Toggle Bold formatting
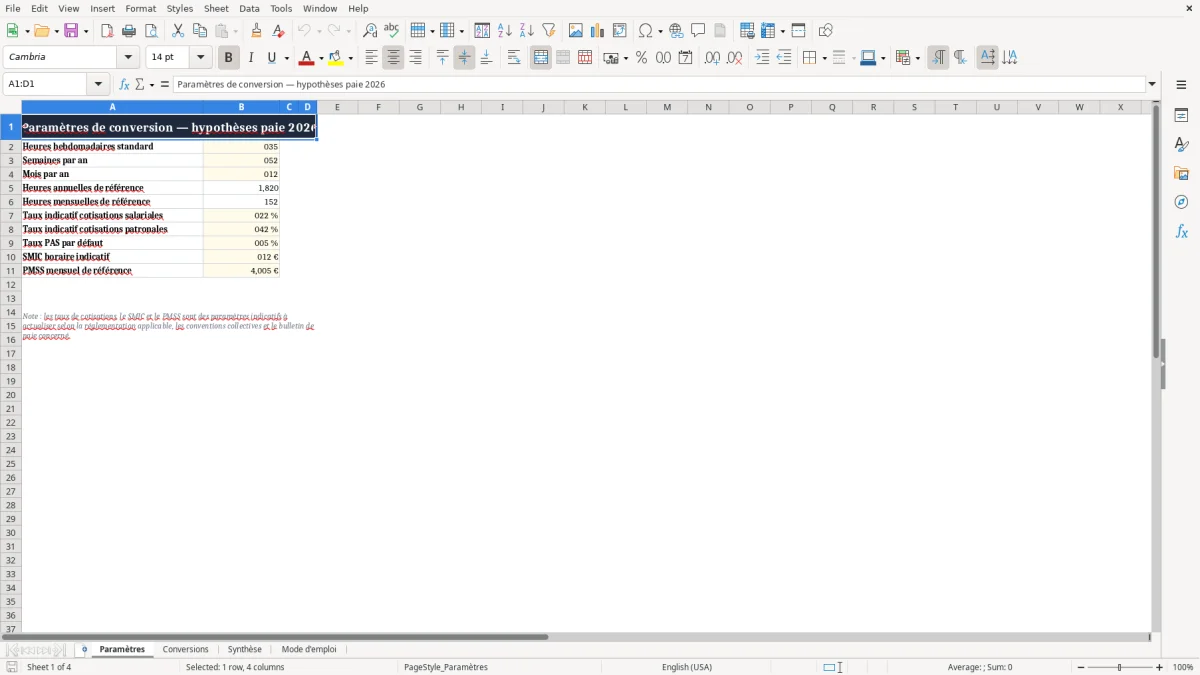The height and width of the screenshot is (675, 1200). [x=228, y=58]
